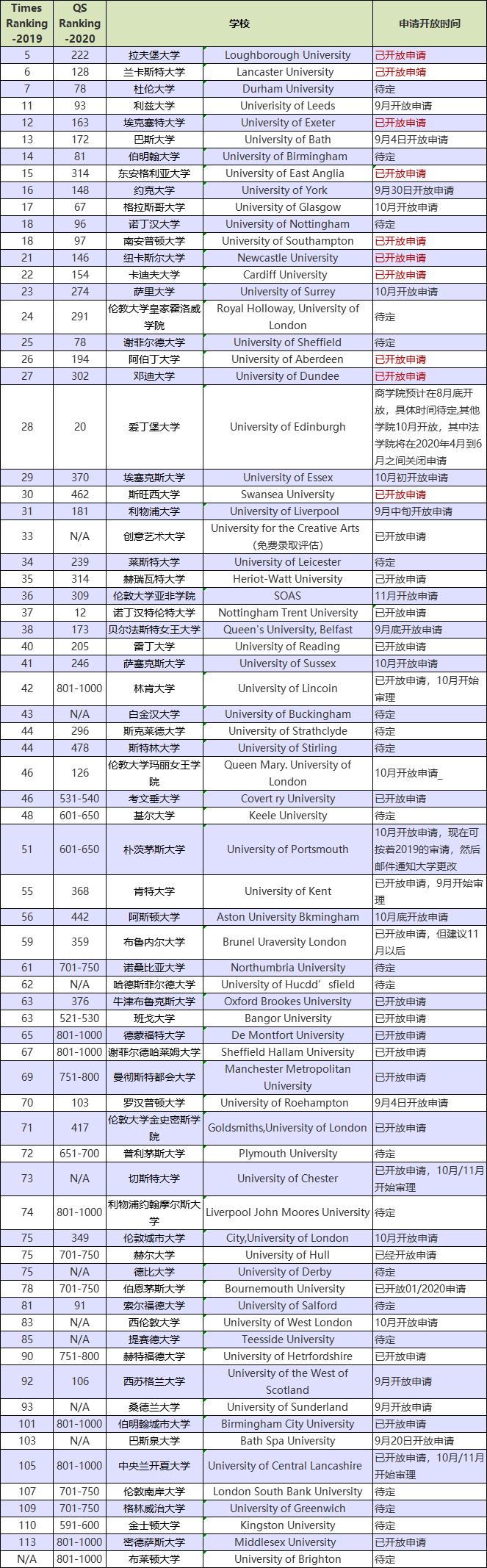Image resolution: width=487 pixels, height=1568 pixels.
Task: Click the 'Newcastle University' cell
Action: (288, 258)
